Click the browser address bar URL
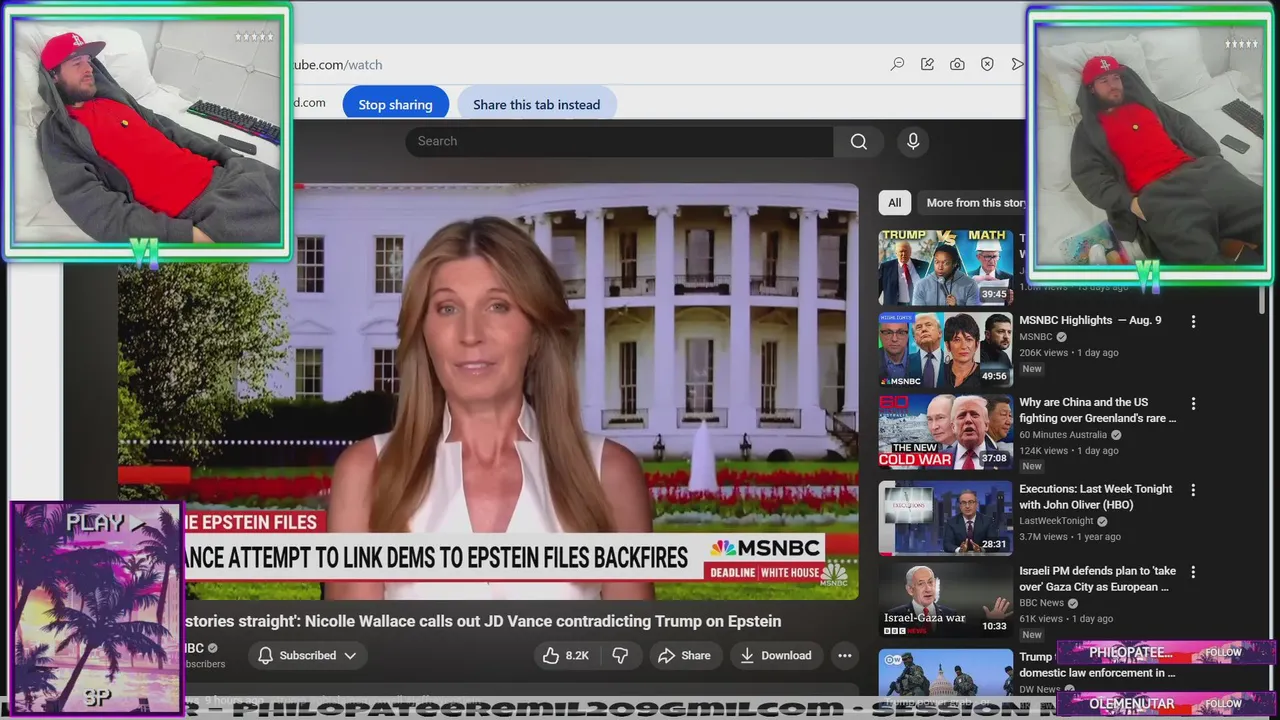 [337, 64]
